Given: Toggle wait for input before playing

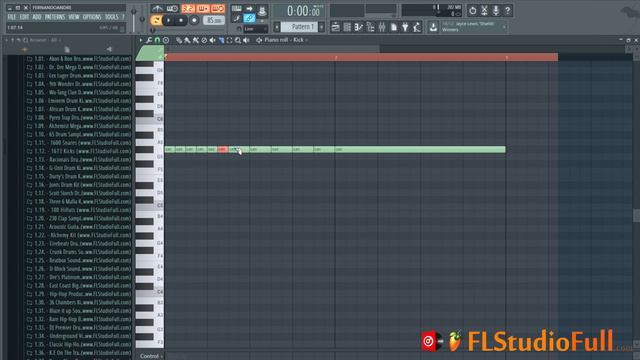Looking at the screenshot, I should click(173, 9).
